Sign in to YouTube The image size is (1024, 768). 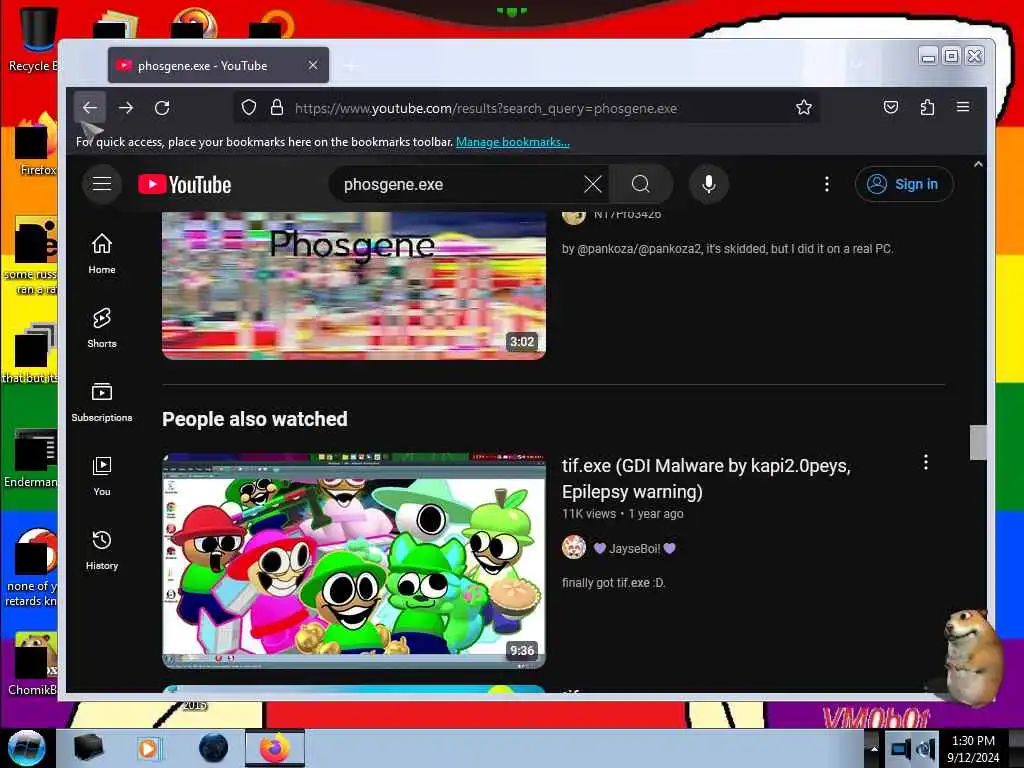[x=904, y=184]
